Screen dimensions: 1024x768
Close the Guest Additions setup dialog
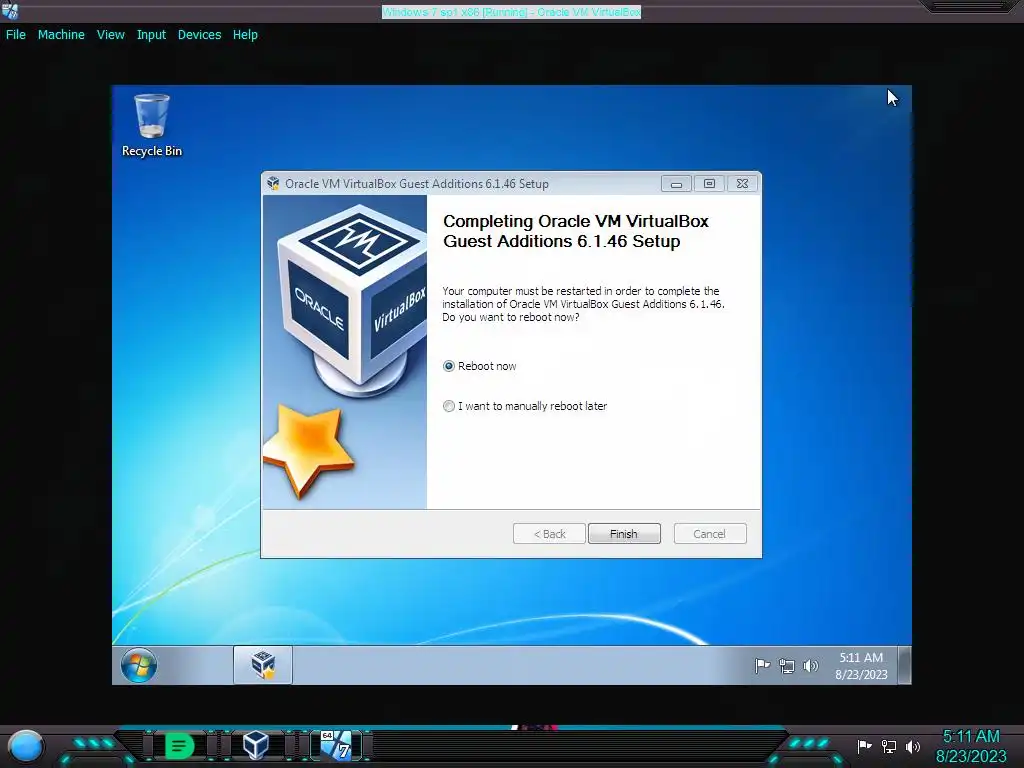[742, 184]
